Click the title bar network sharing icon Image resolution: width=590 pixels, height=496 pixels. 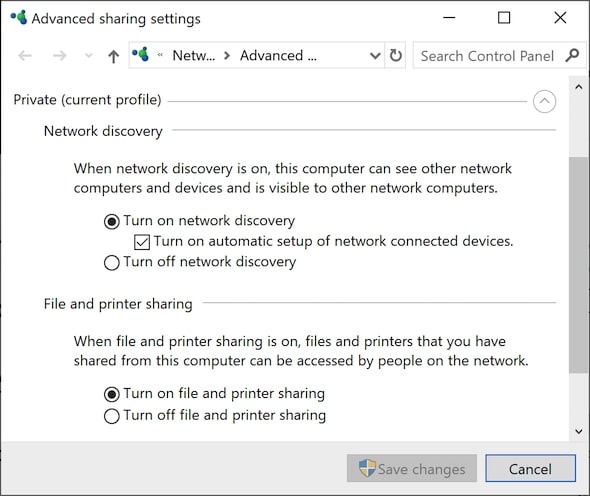[19, 17]
